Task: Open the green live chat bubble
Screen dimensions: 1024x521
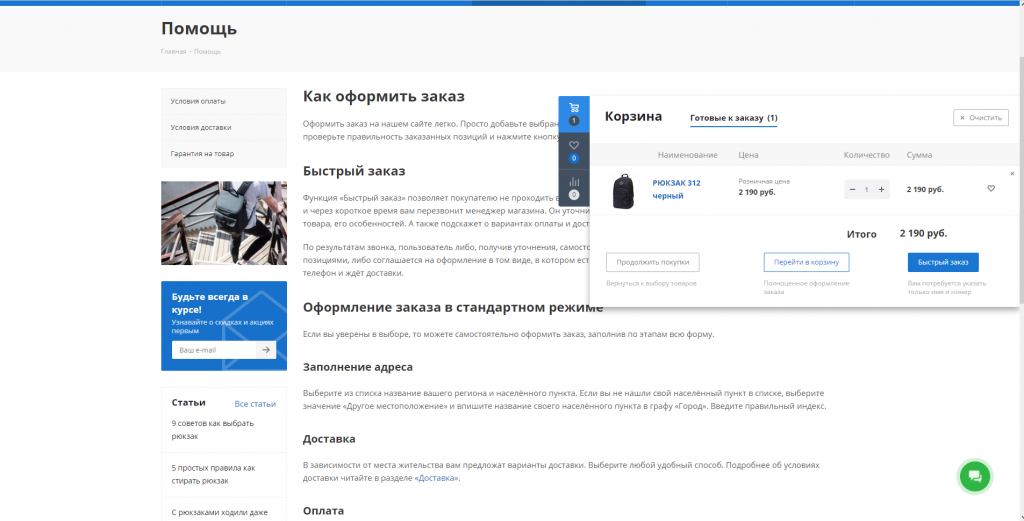Action: tap(974, 477)
